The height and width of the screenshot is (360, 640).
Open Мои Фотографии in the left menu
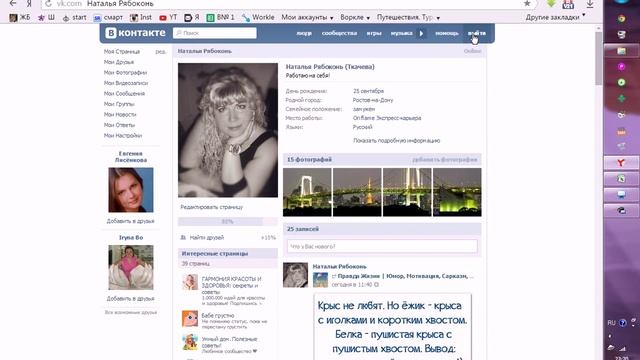tap(125, 73)
